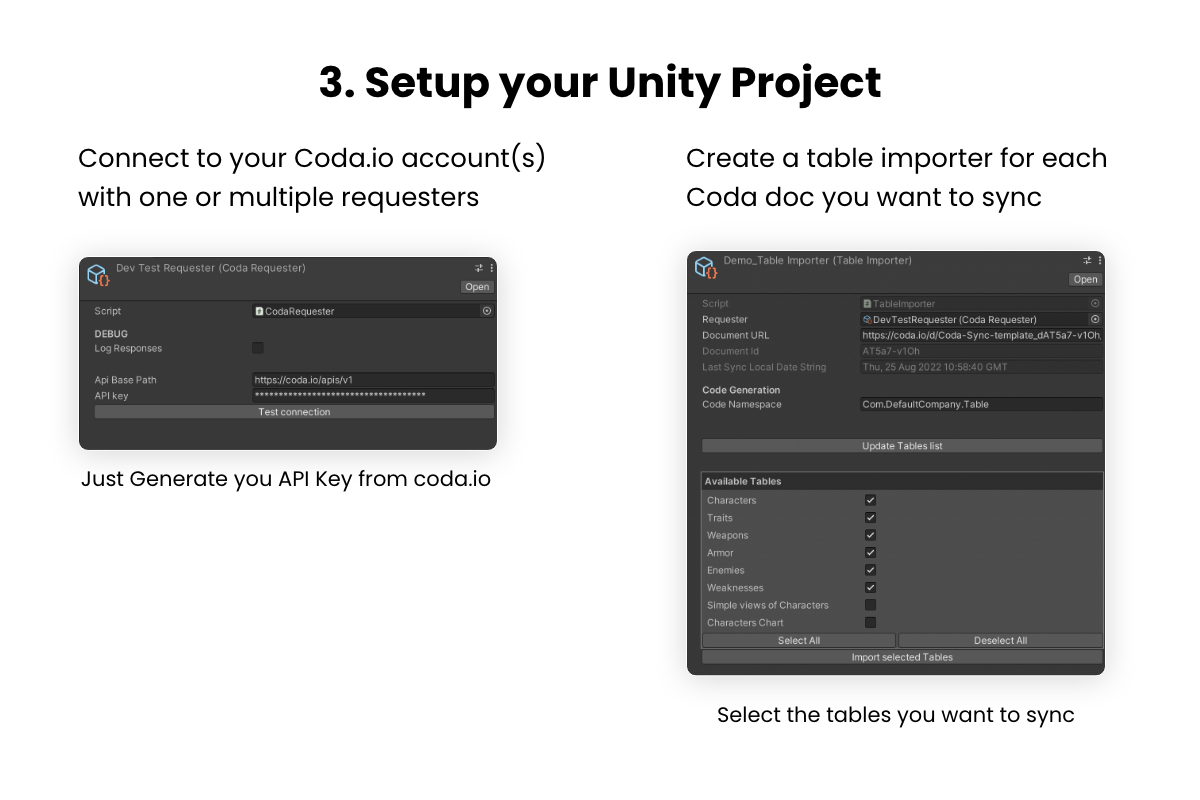
Task: Click the Select All button
Action: [799, 640]
